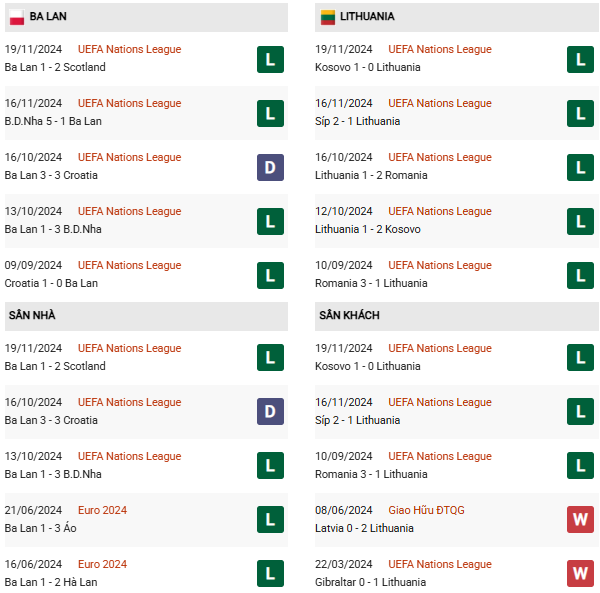Screen dimensions: 600x593
Task: Click the Croatia 1 - 0 Ba Lan match result
Action: (x=51, y=283)
